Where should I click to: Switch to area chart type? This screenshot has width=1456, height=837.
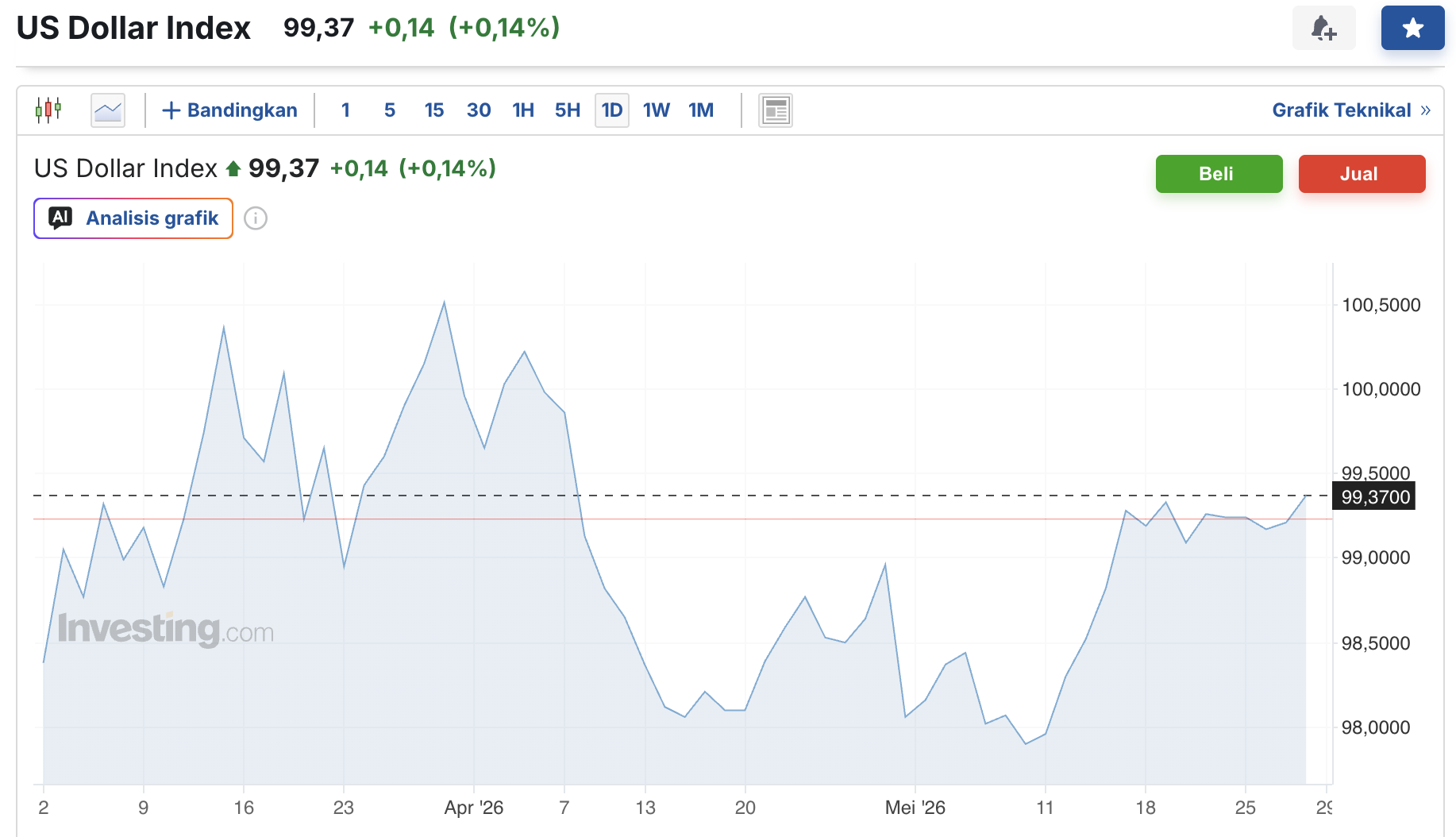pos(108,110)
